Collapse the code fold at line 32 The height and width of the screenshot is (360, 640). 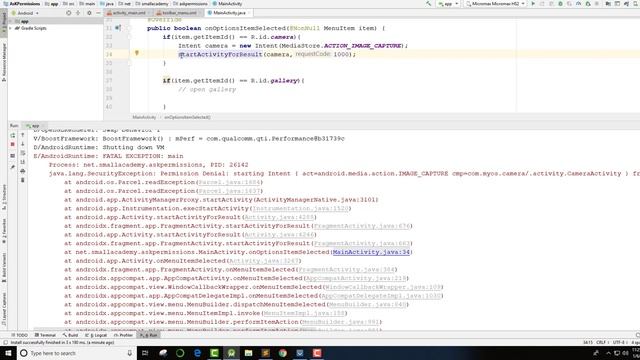click(x=130, y=37)
